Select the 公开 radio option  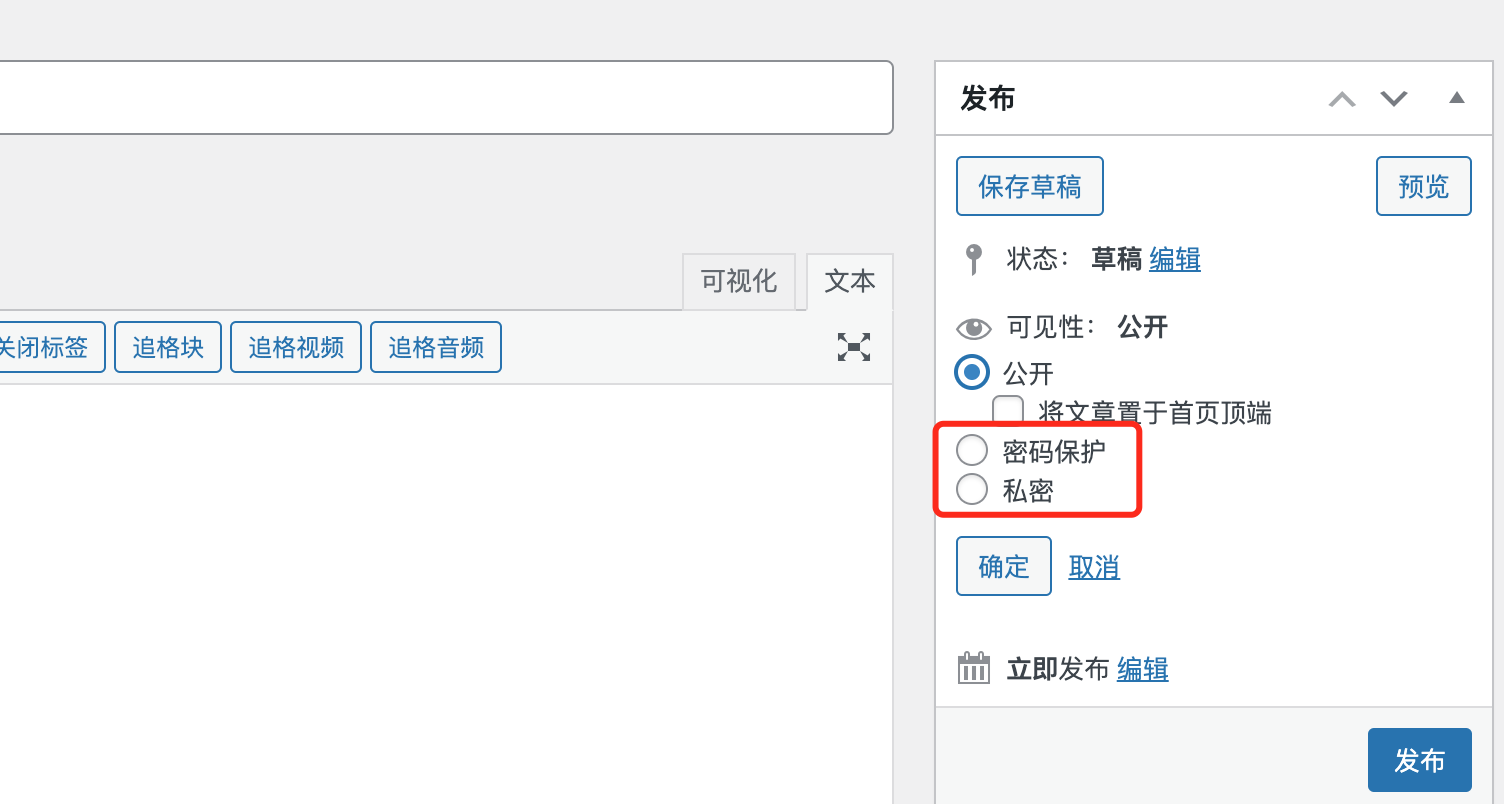972,372
